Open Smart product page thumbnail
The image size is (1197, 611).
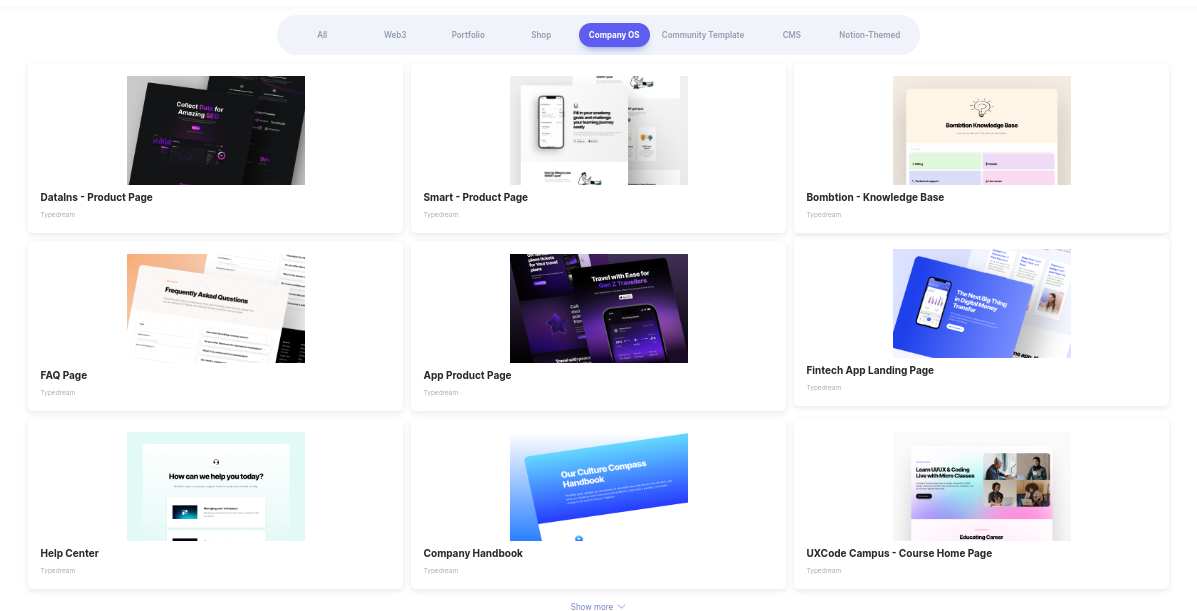(598, 131)
